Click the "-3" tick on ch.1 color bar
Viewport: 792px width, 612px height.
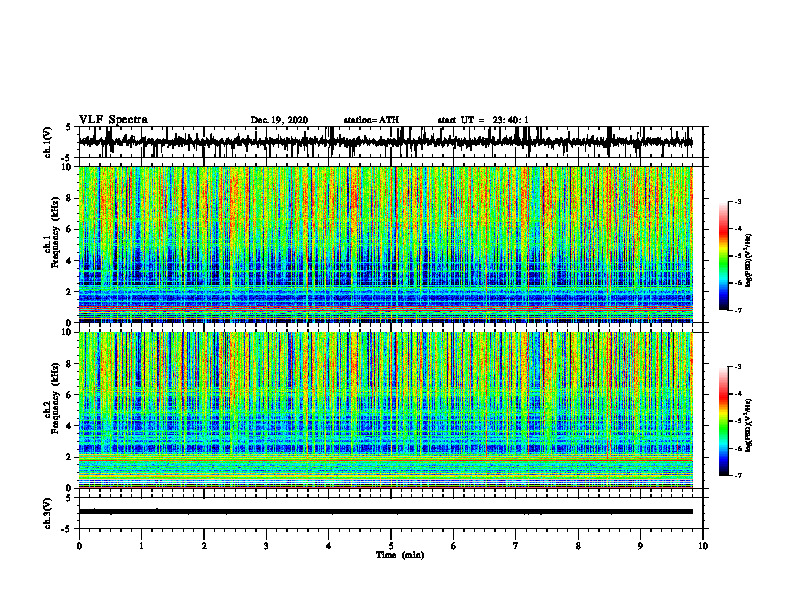click(738, 201)
